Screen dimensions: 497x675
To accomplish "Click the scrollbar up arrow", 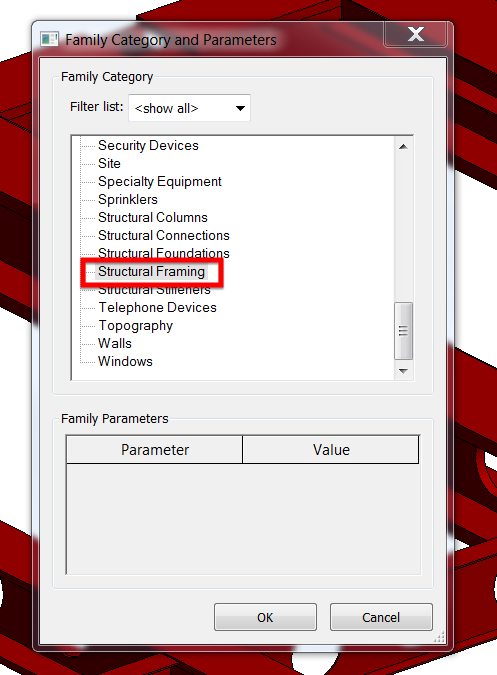I will [403, 147].
